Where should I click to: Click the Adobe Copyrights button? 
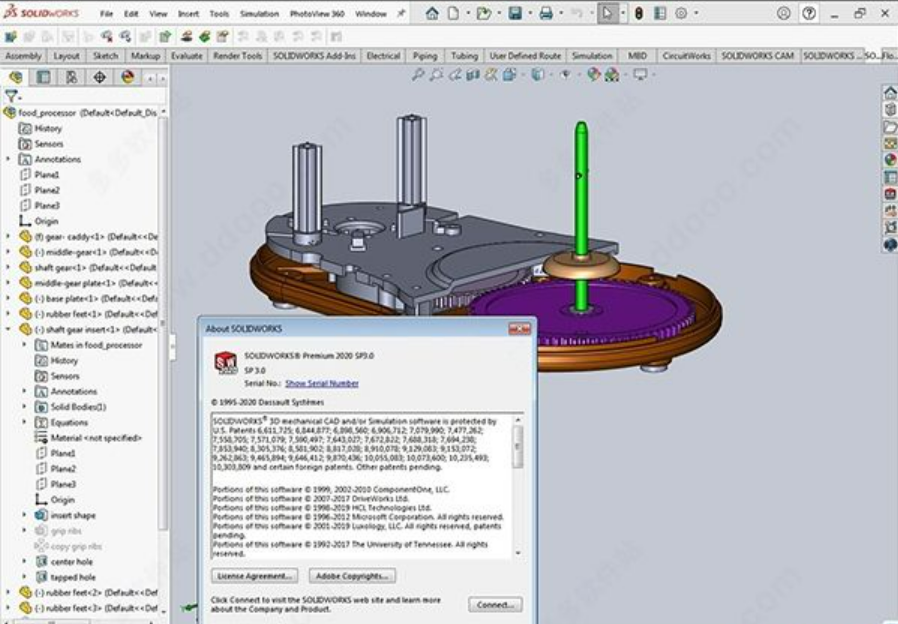[x=352, y=576]
